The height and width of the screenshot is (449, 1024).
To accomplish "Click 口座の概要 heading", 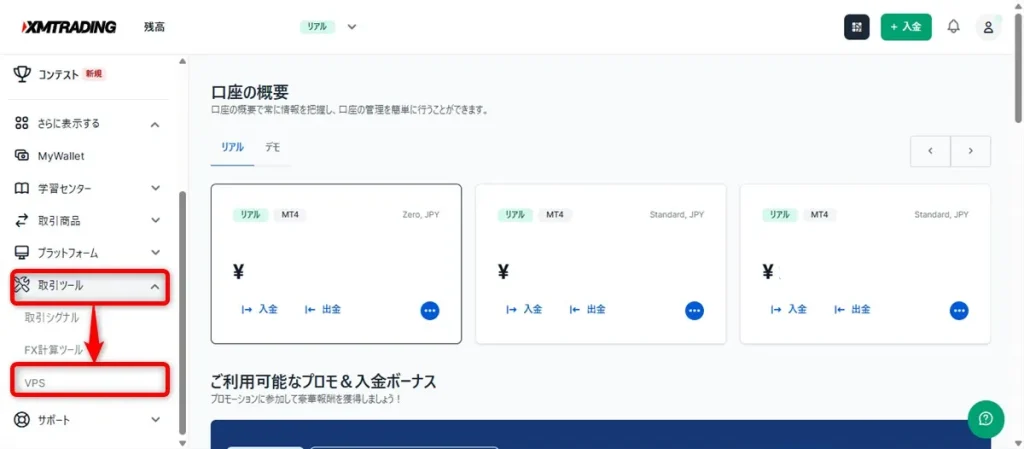I will 249,92.
